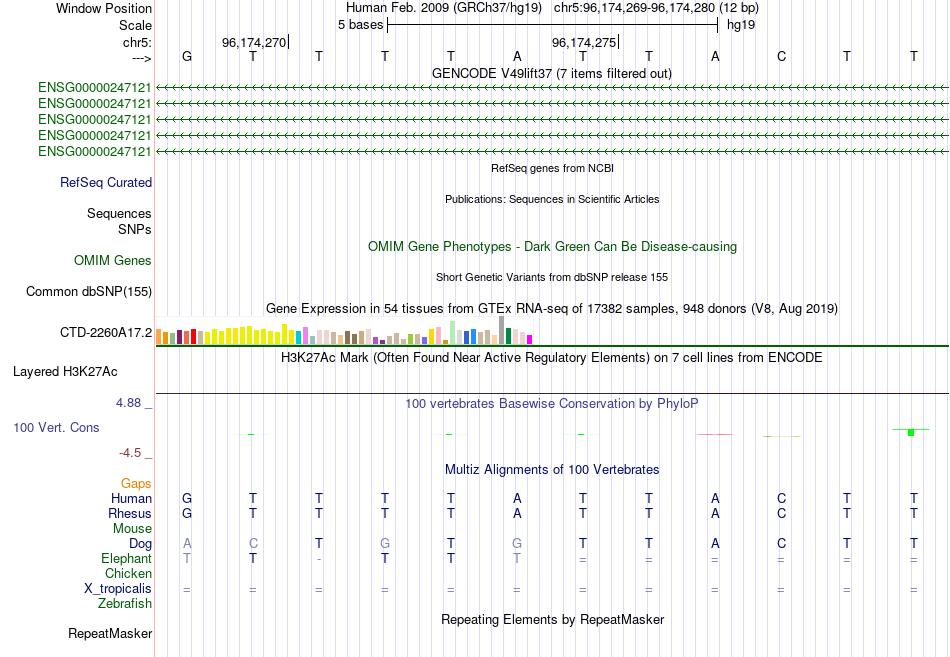Image resolution: width=950 pixels, height=657 pixels.
Task: Click the Sequences track label
Action: pyautogui.click(x=119, y=213)
